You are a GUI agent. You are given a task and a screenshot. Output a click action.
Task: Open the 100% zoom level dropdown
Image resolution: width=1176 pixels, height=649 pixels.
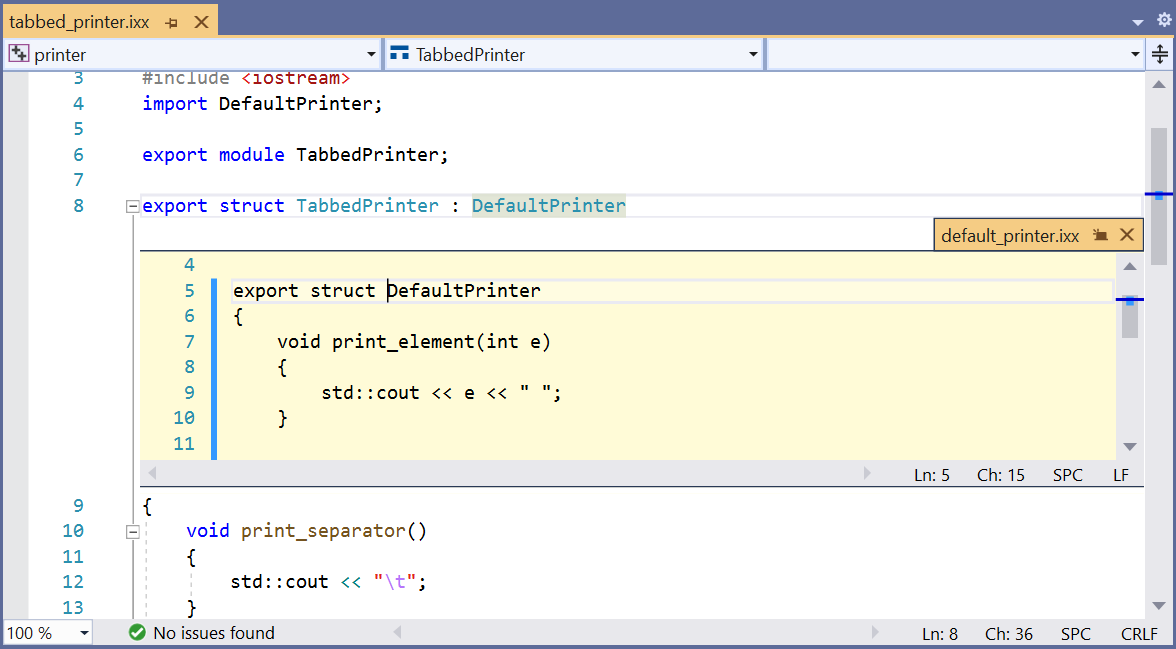[83, 632]
